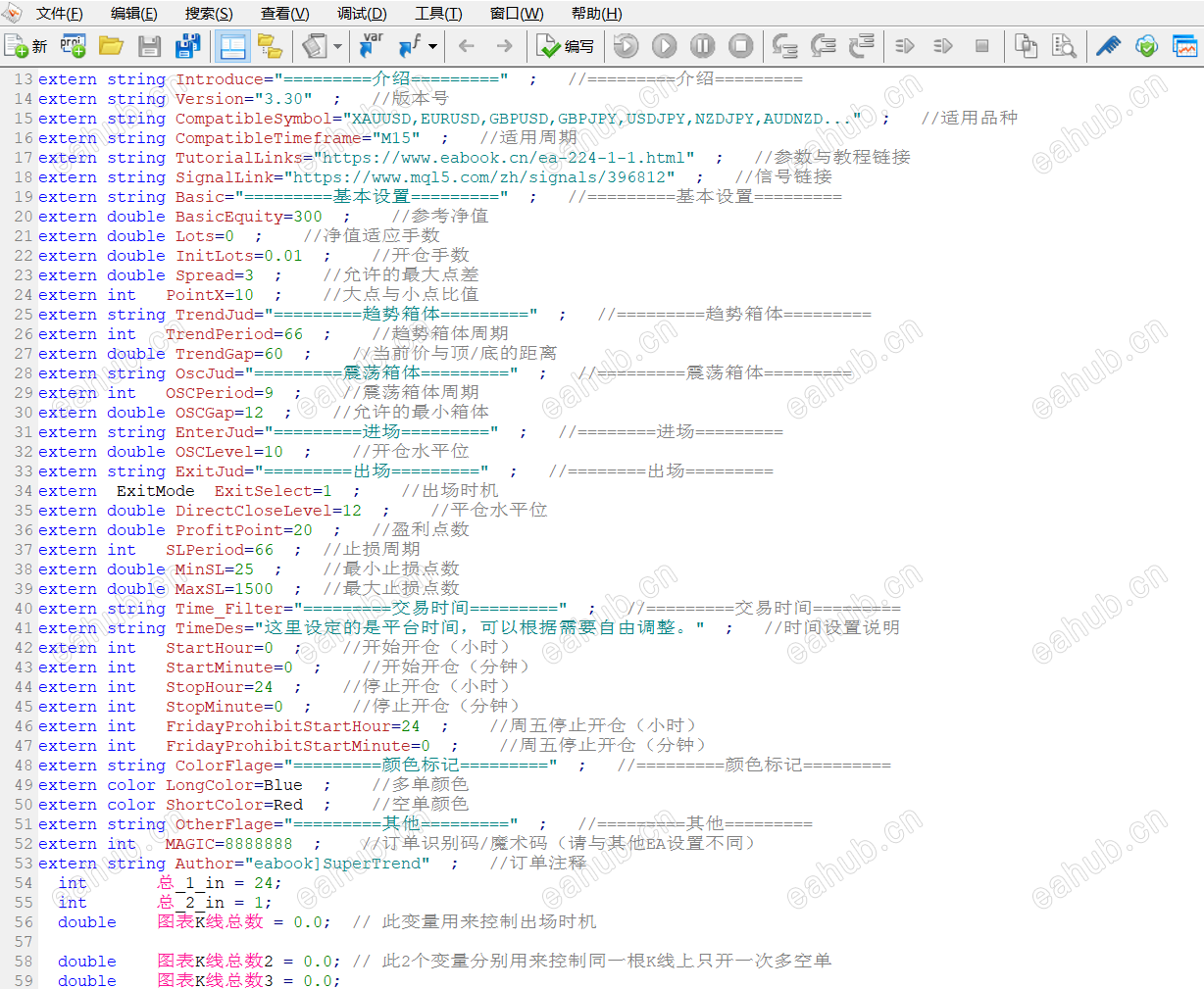Open the snippets dropdown arrow
Viewport: 1204px width, 989px height.
tap(337, 46)
